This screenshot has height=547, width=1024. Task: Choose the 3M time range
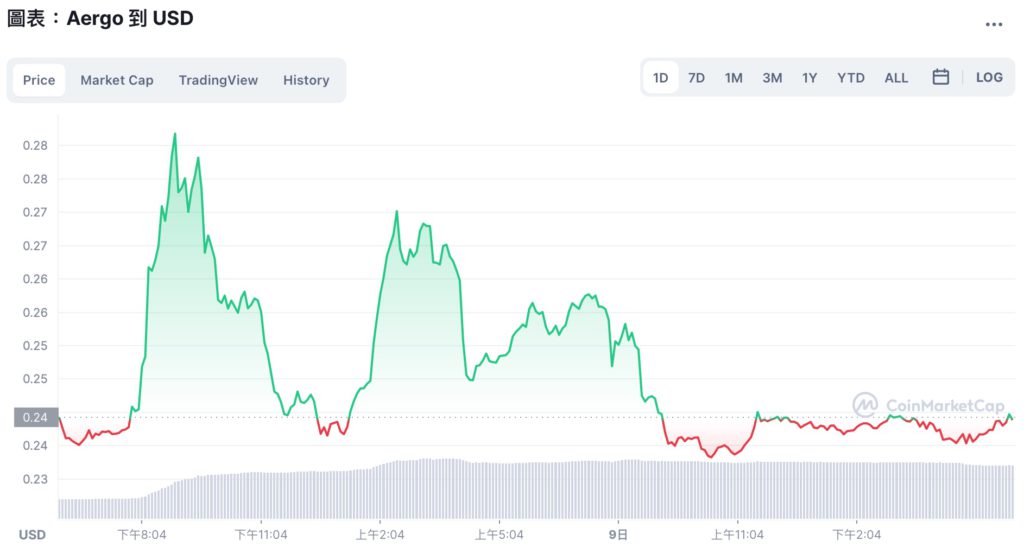[x=772, y=77]
